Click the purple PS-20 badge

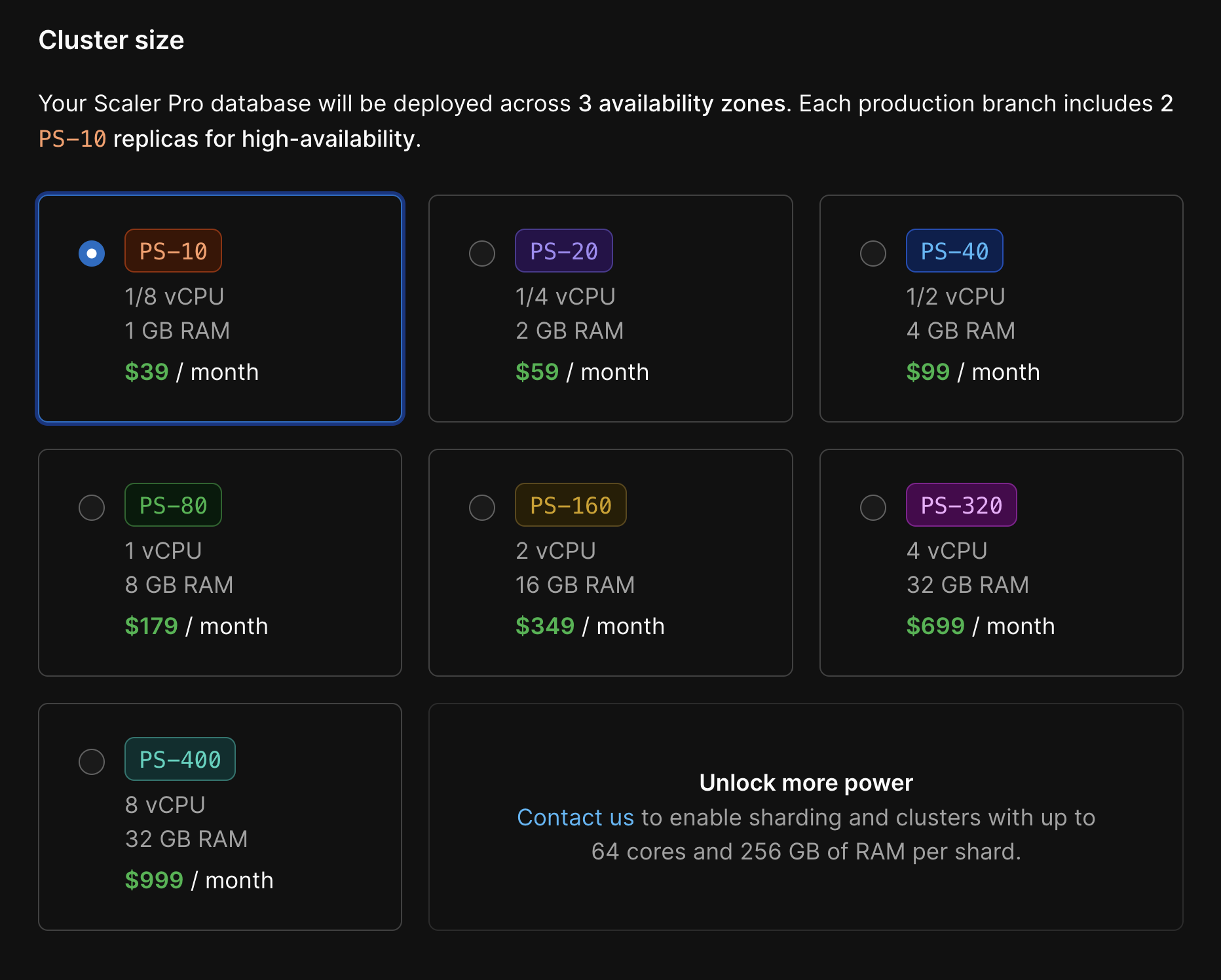[x=563, y=250]
